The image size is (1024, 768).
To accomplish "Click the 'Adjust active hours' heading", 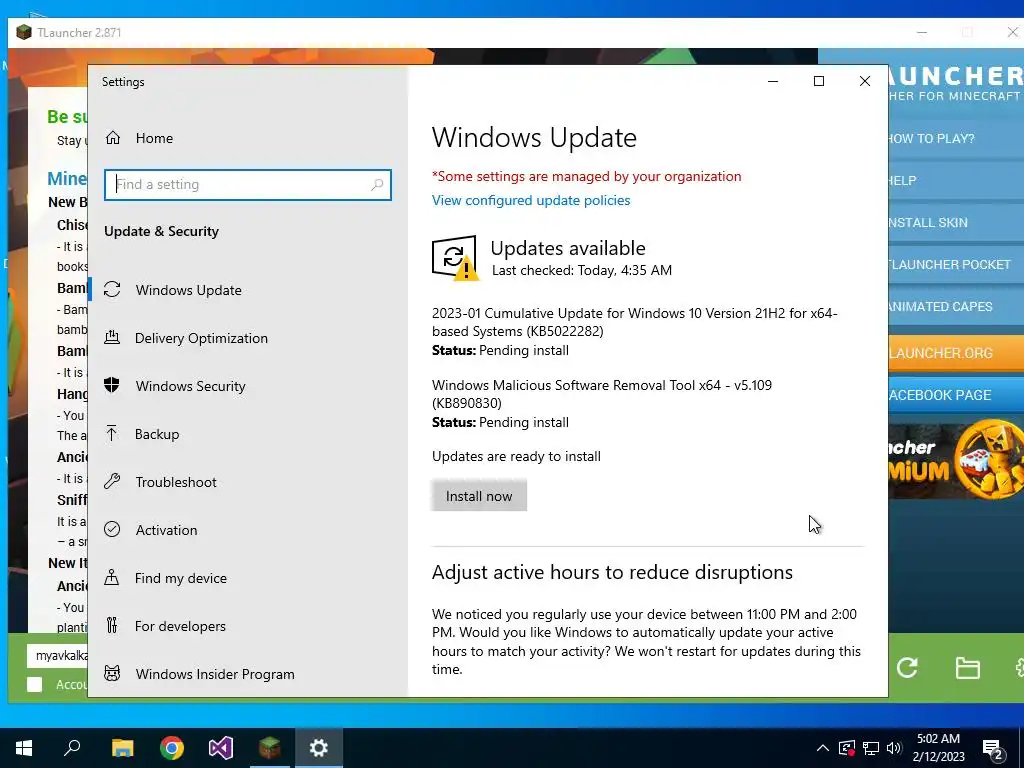I will (x=612, y=572).
